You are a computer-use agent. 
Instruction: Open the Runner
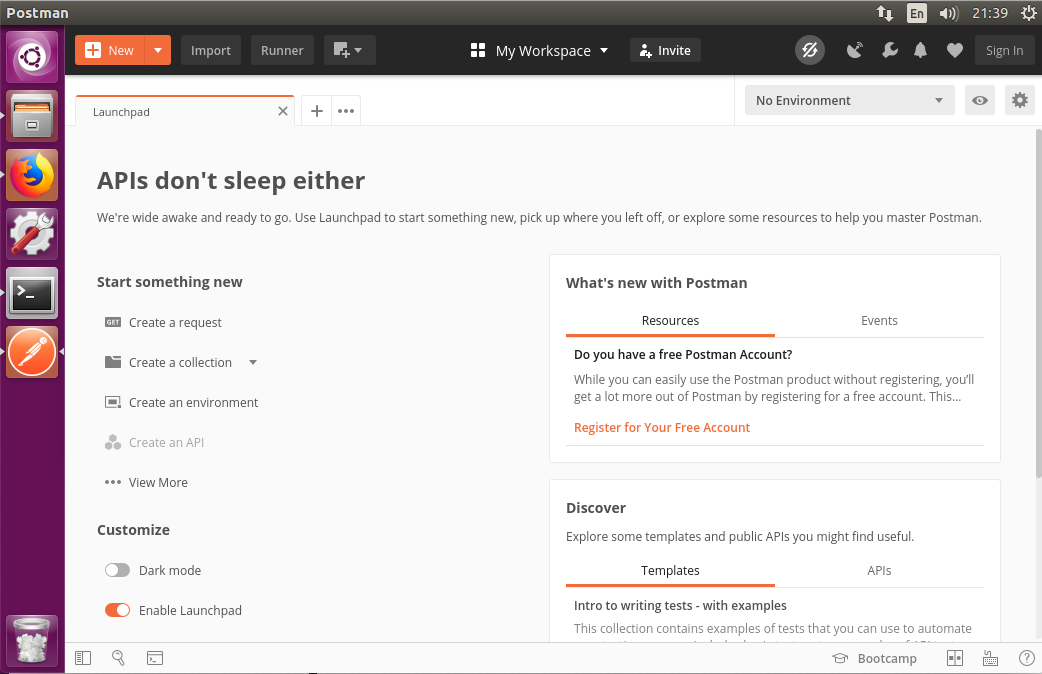pos(282,51)
